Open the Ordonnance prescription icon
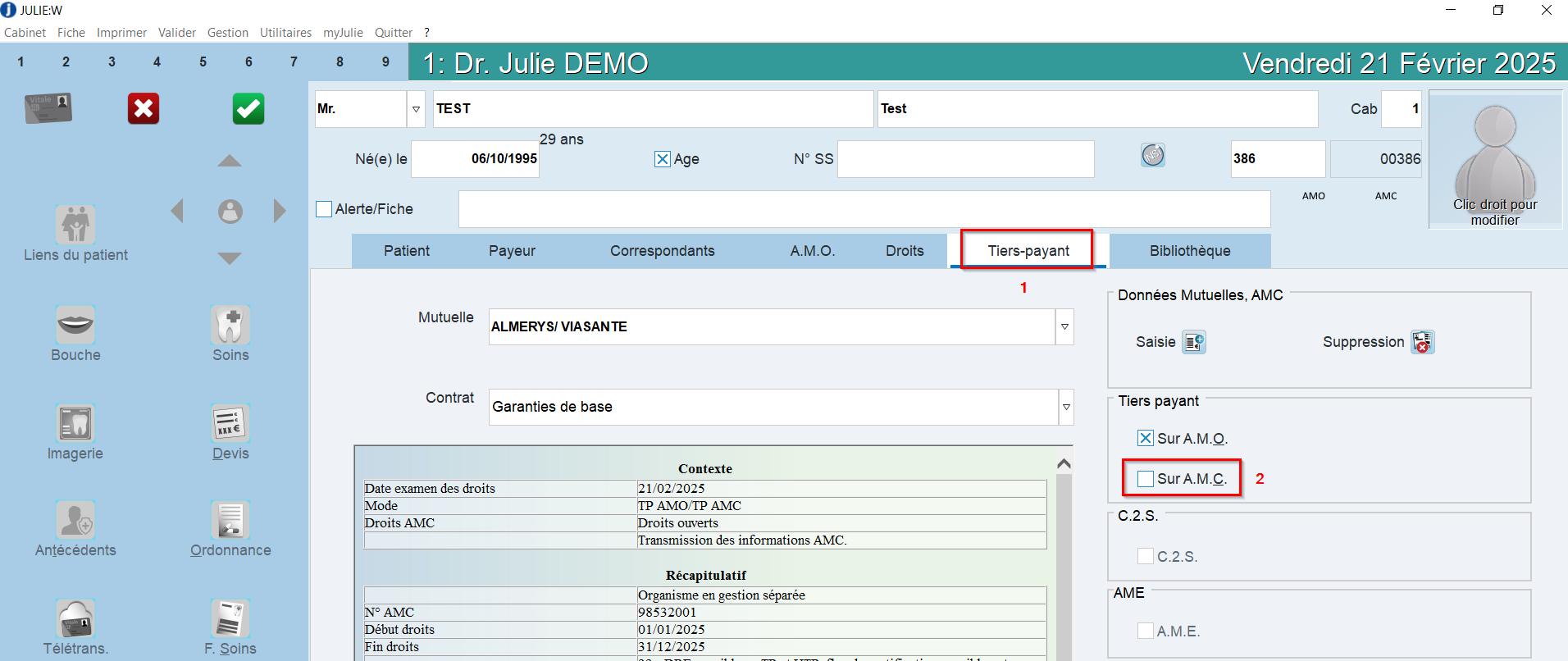1568x661 pixels. tap(230, 520)
